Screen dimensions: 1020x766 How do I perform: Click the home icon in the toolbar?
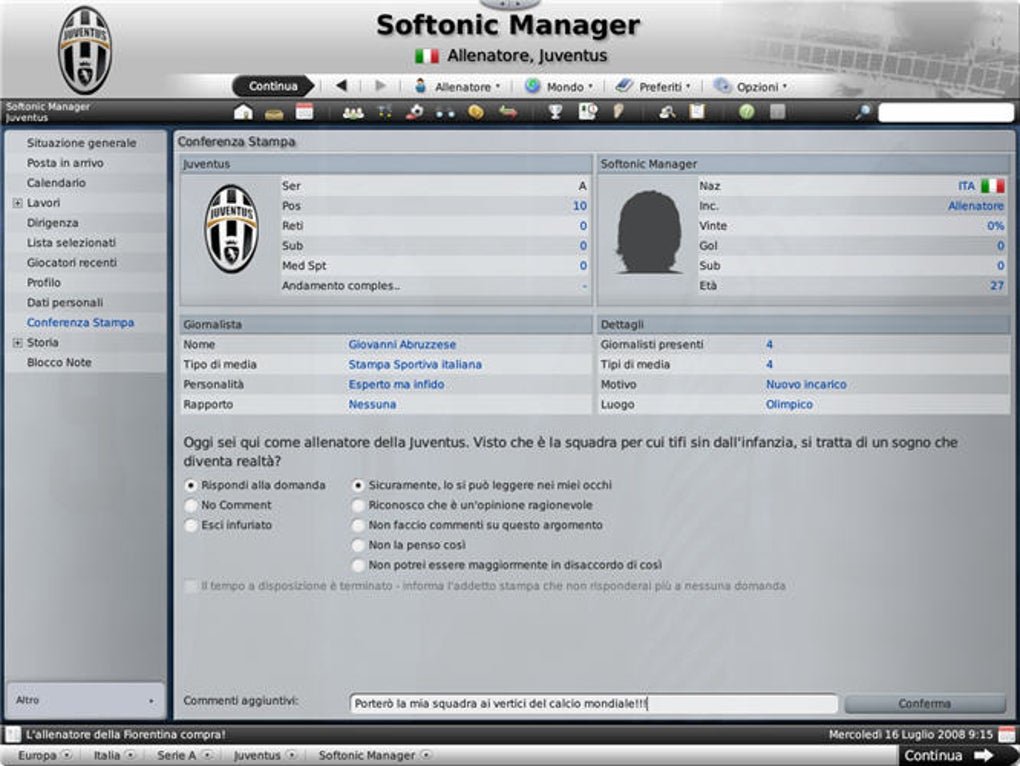tap(243, 112)
